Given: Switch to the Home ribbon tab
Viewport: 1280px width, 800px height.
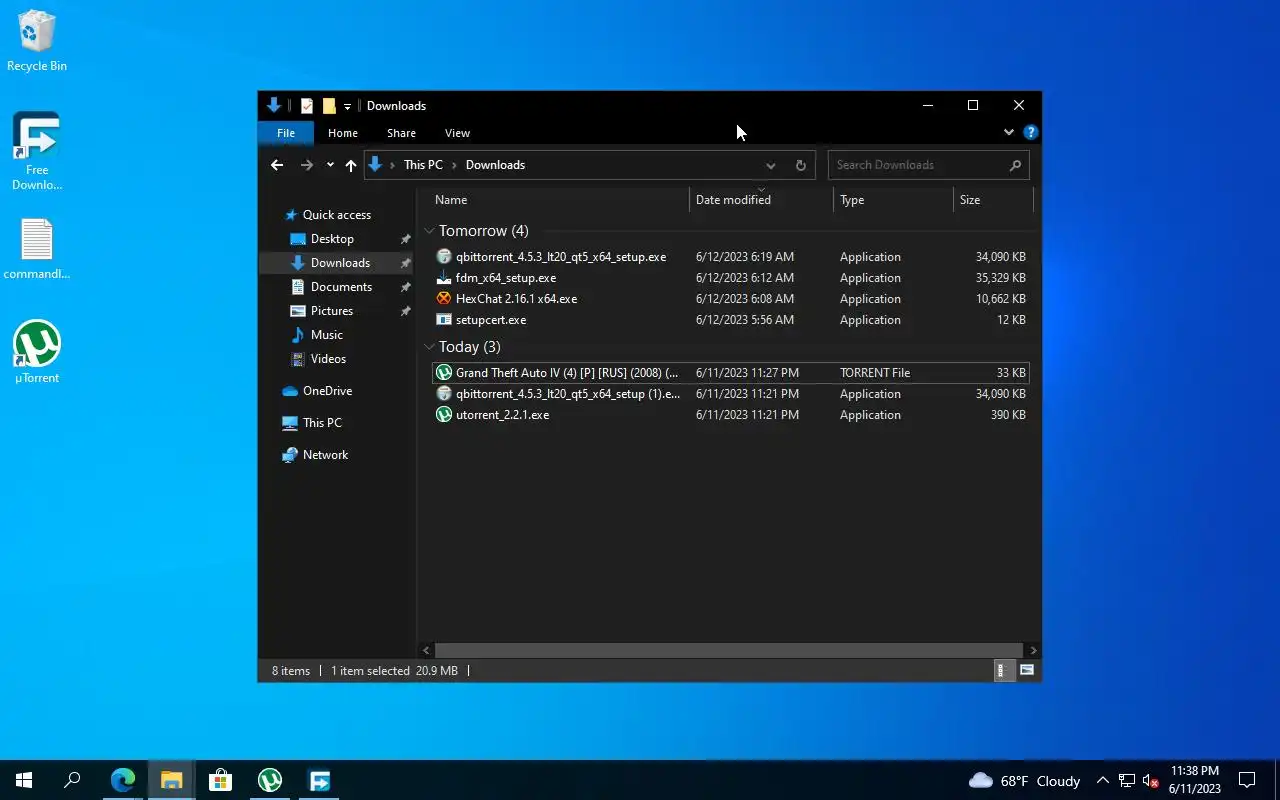Looking at the screenshot, I should point(343,133).
